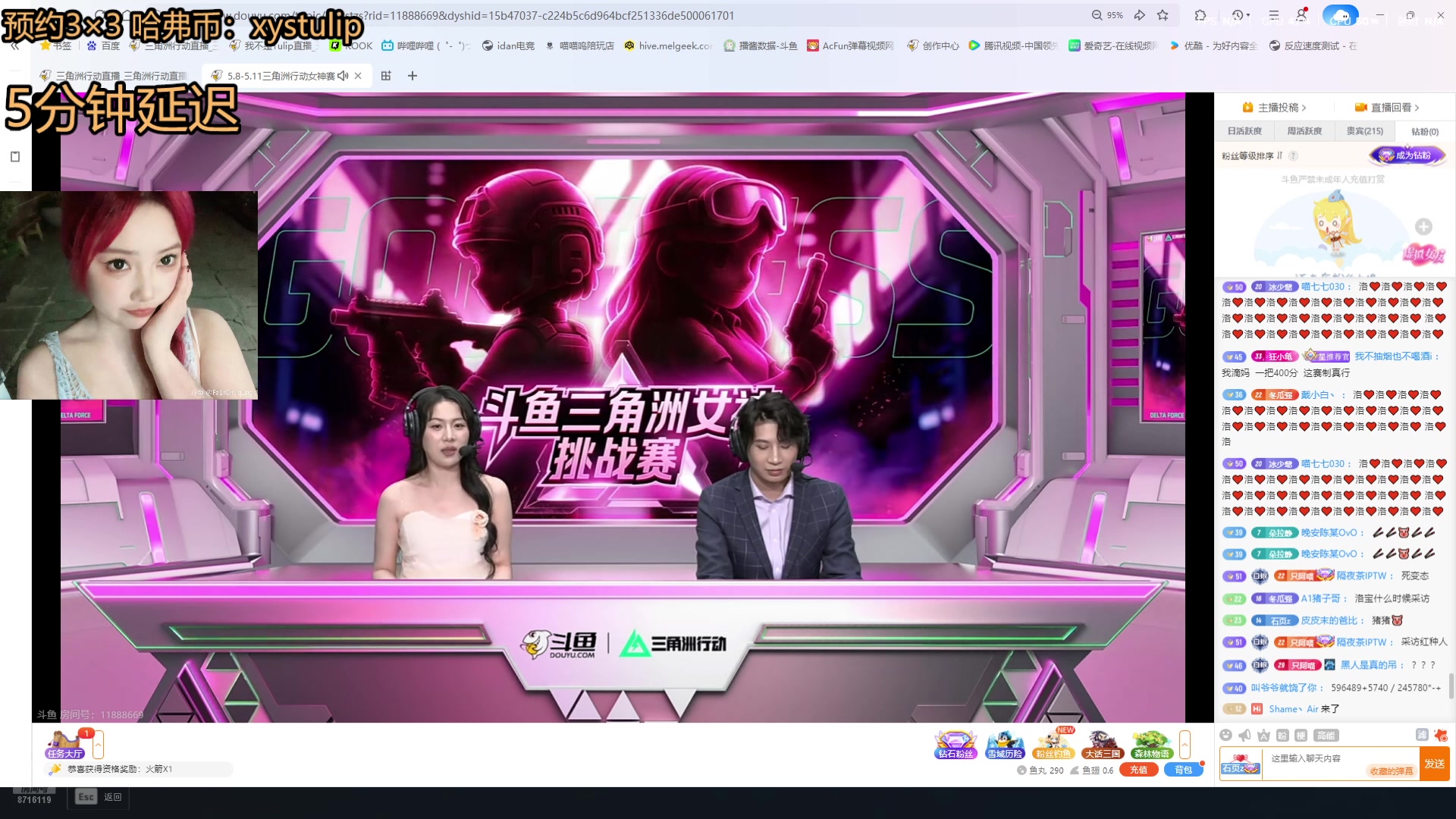
Task: Open the 爱奇艺 bookmark
Action: [x=1112, y=45]
